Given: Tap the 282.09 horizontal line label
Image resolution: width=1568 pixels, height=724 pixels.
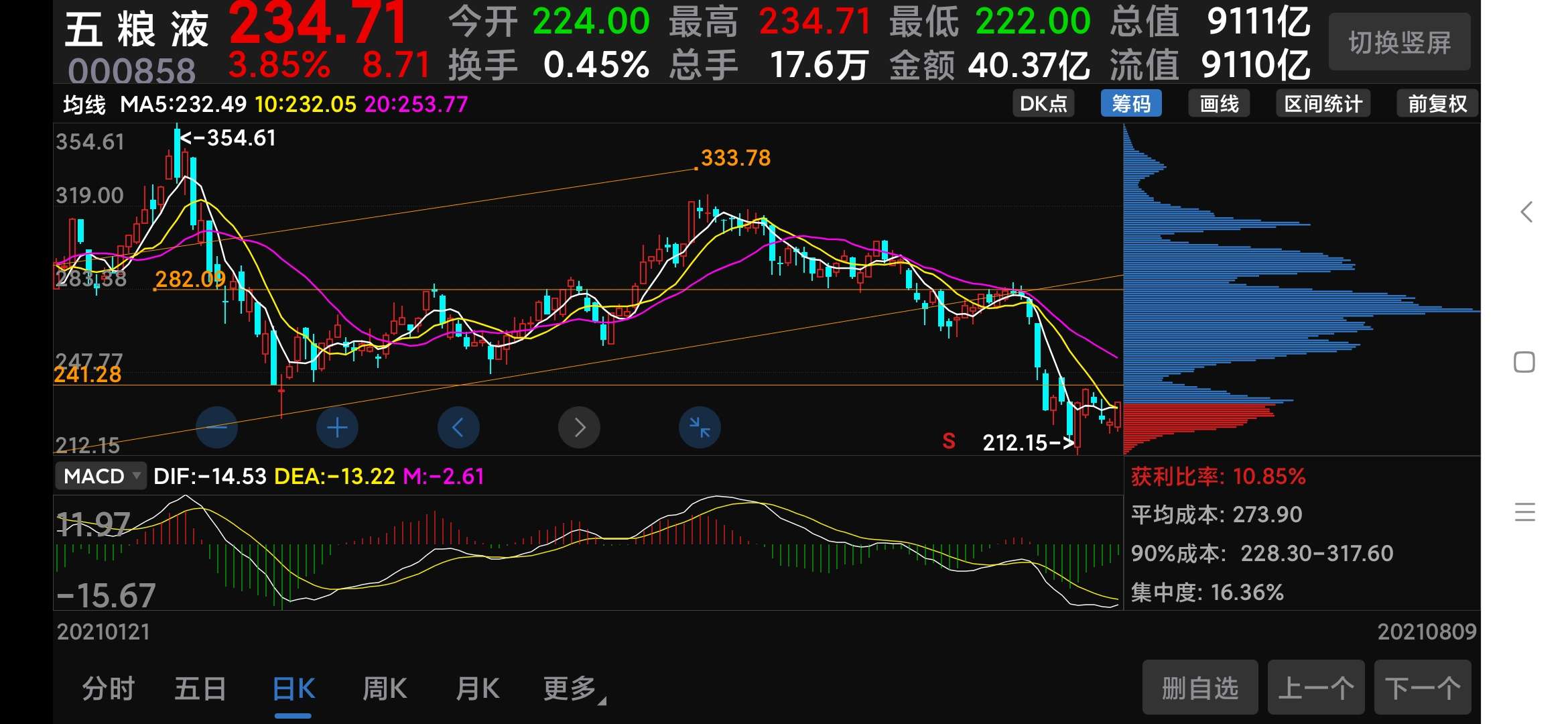Looking at the screenshot, I should click(190, 279).
